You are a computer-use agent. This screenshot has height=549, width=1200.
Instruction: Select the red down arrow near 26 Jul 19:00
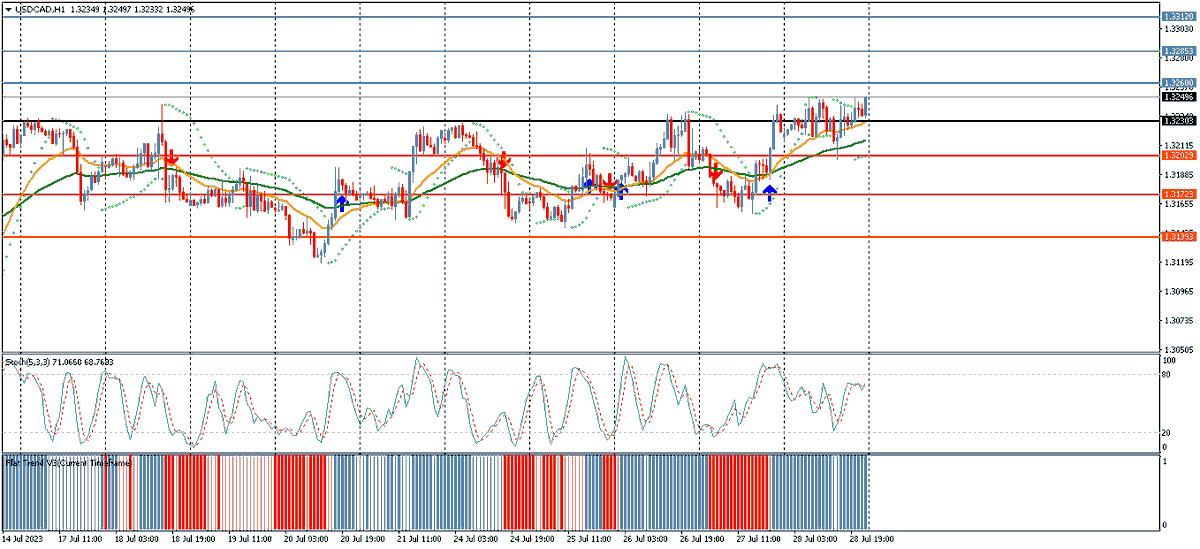[715, 173]
